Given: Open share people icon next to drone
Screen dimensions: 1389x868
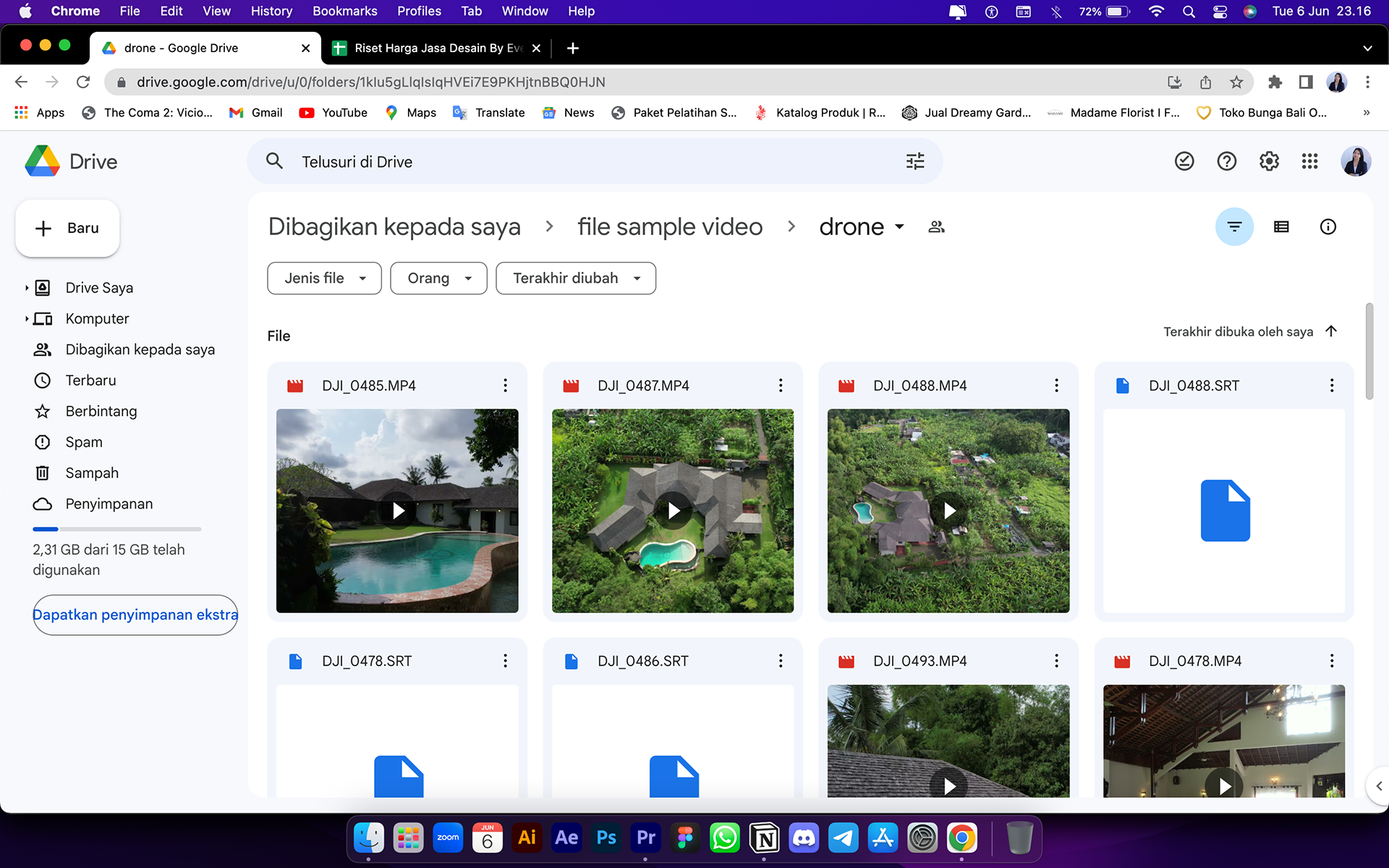Looking at the screenshot, I should click(x=936, y=227).
